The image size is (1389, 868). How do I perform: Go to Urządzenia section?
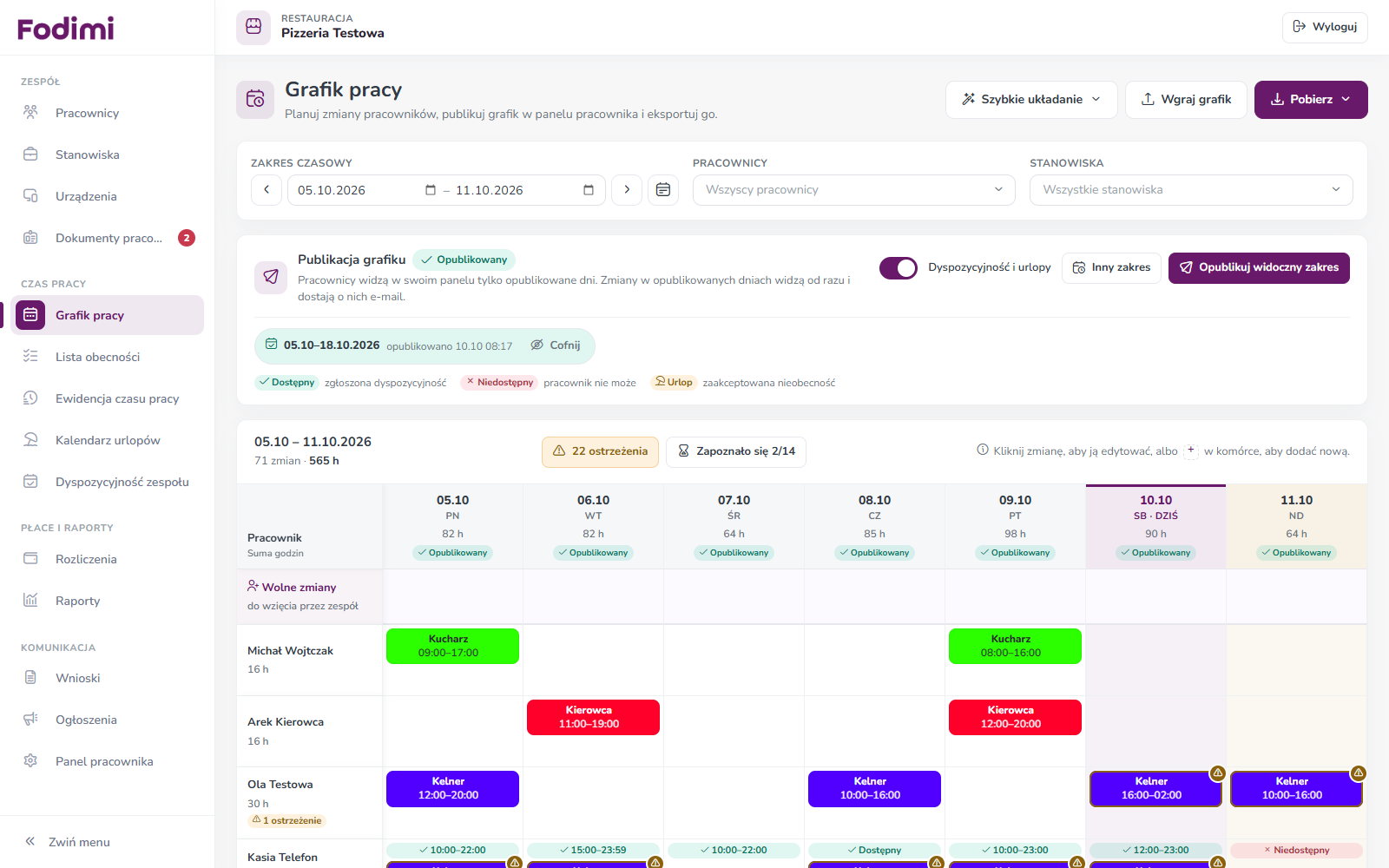pyautogui.click(x=108, y=196)
